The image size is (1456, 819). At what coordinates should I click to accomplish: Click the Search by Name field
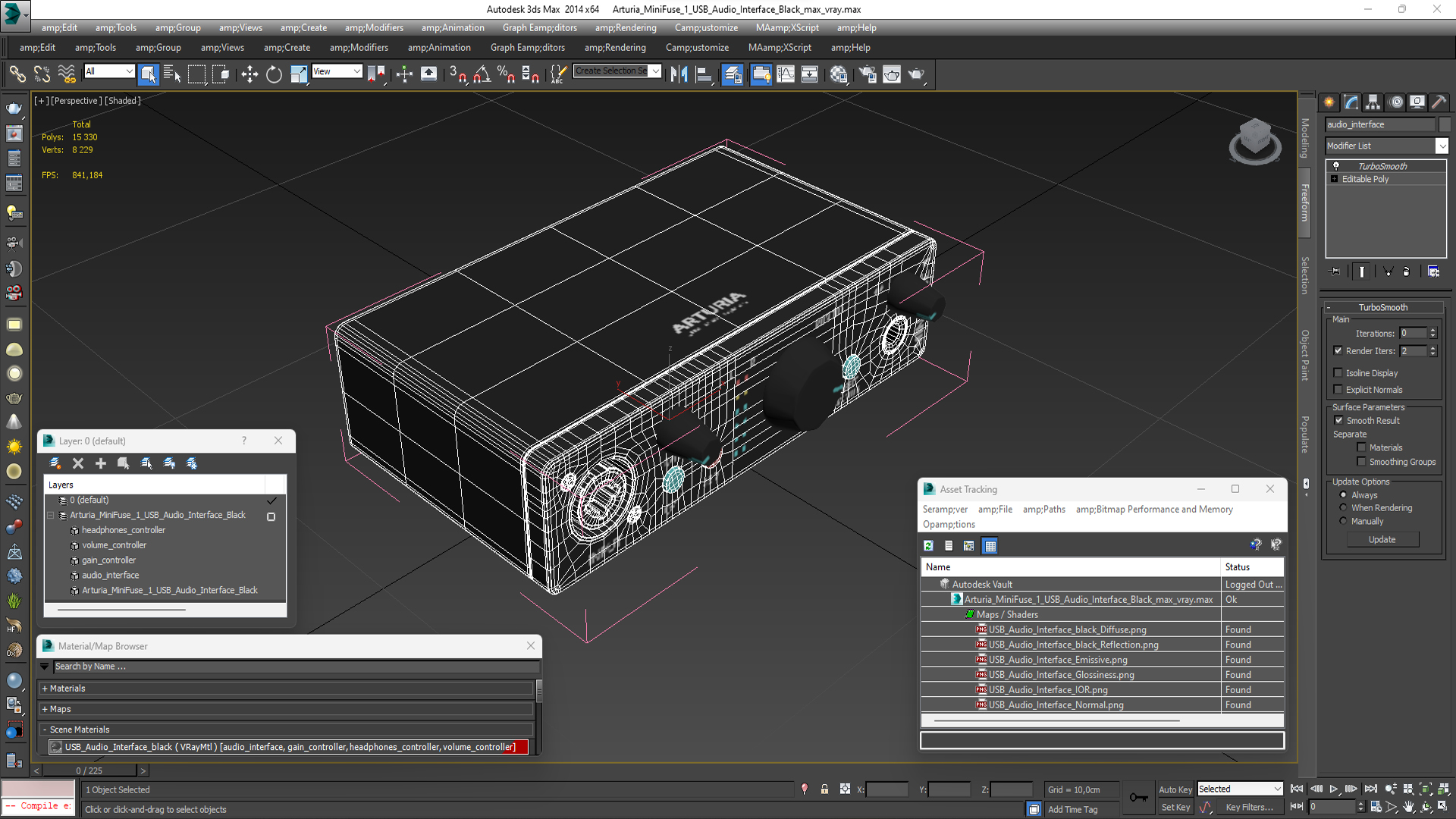coord(296,667)
